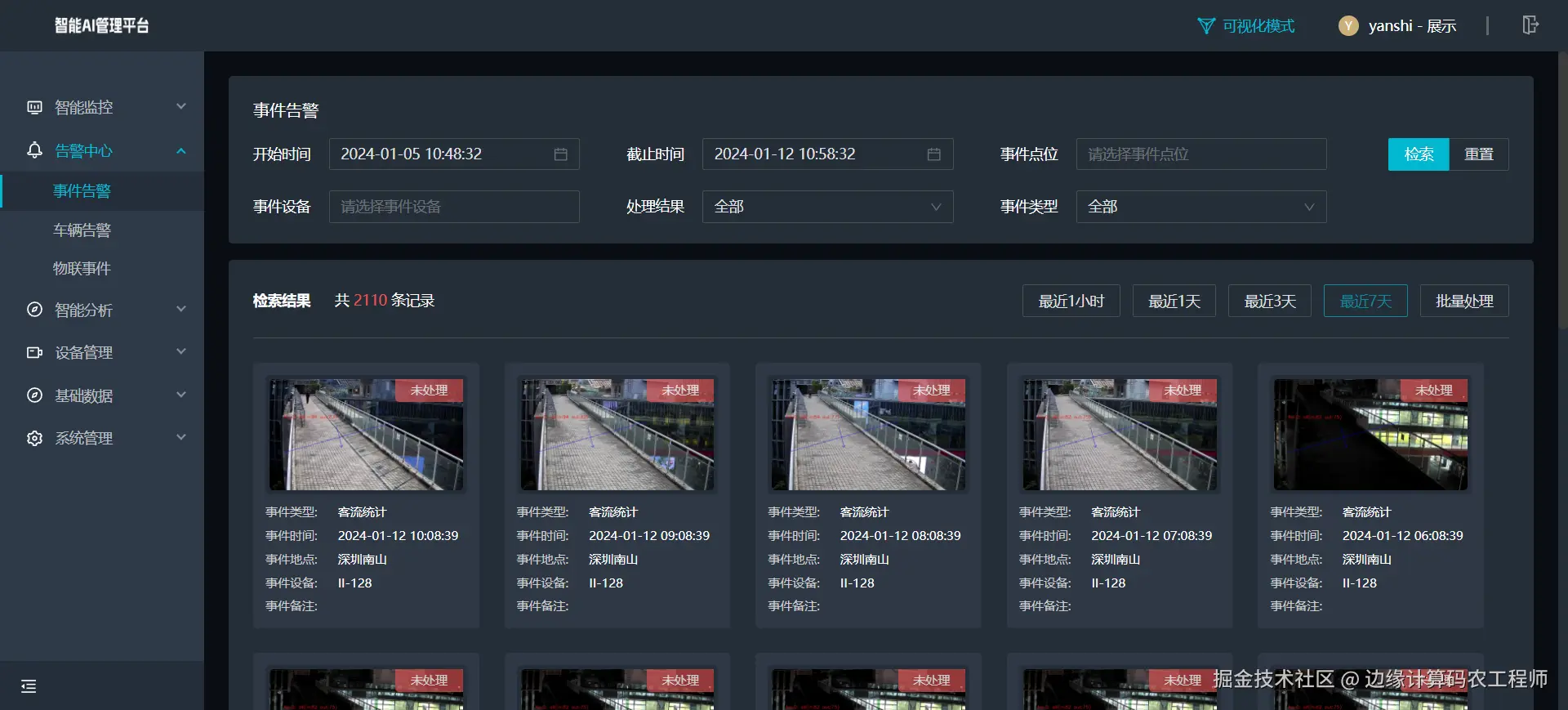Click the 重置 reset button
The width and height of the screenshot is (1568, 710).
coord(1479,154)
